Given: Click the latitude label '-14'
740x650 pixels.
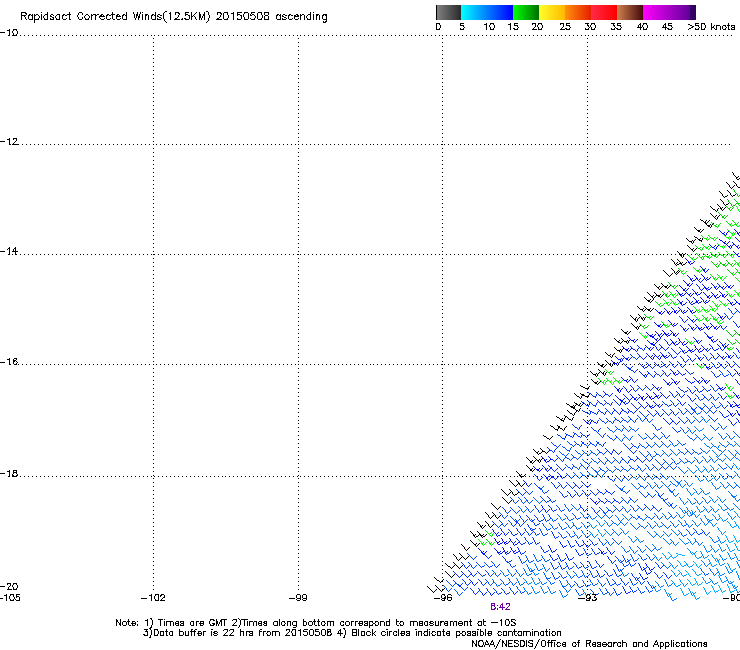Looking at the screenshot, I should point(9,251).
